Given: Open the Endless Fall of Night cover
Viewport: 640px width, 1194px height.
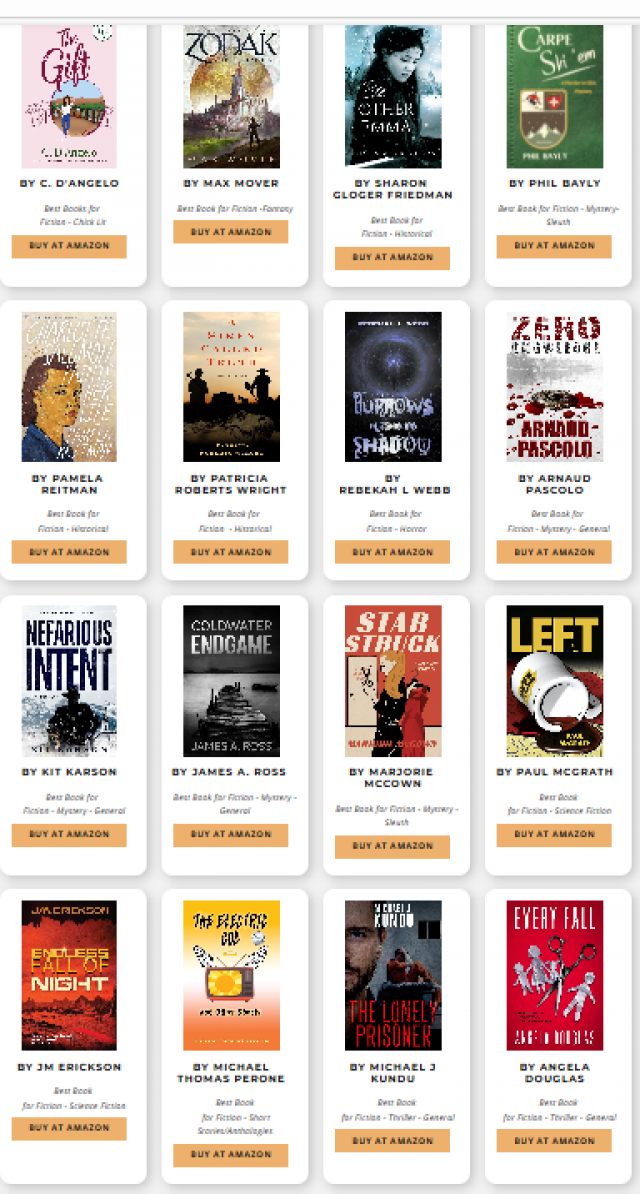Looking at the screenshot, I should 69,975.
